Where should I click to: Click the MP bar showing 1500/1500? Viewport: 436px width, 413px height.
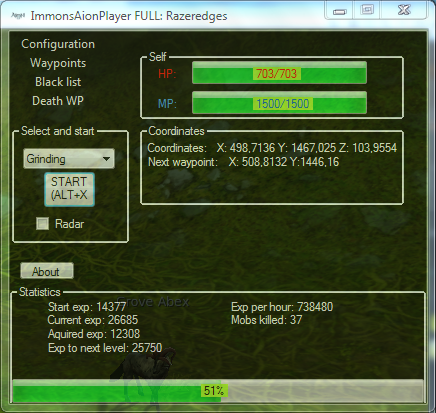[279, 103]
